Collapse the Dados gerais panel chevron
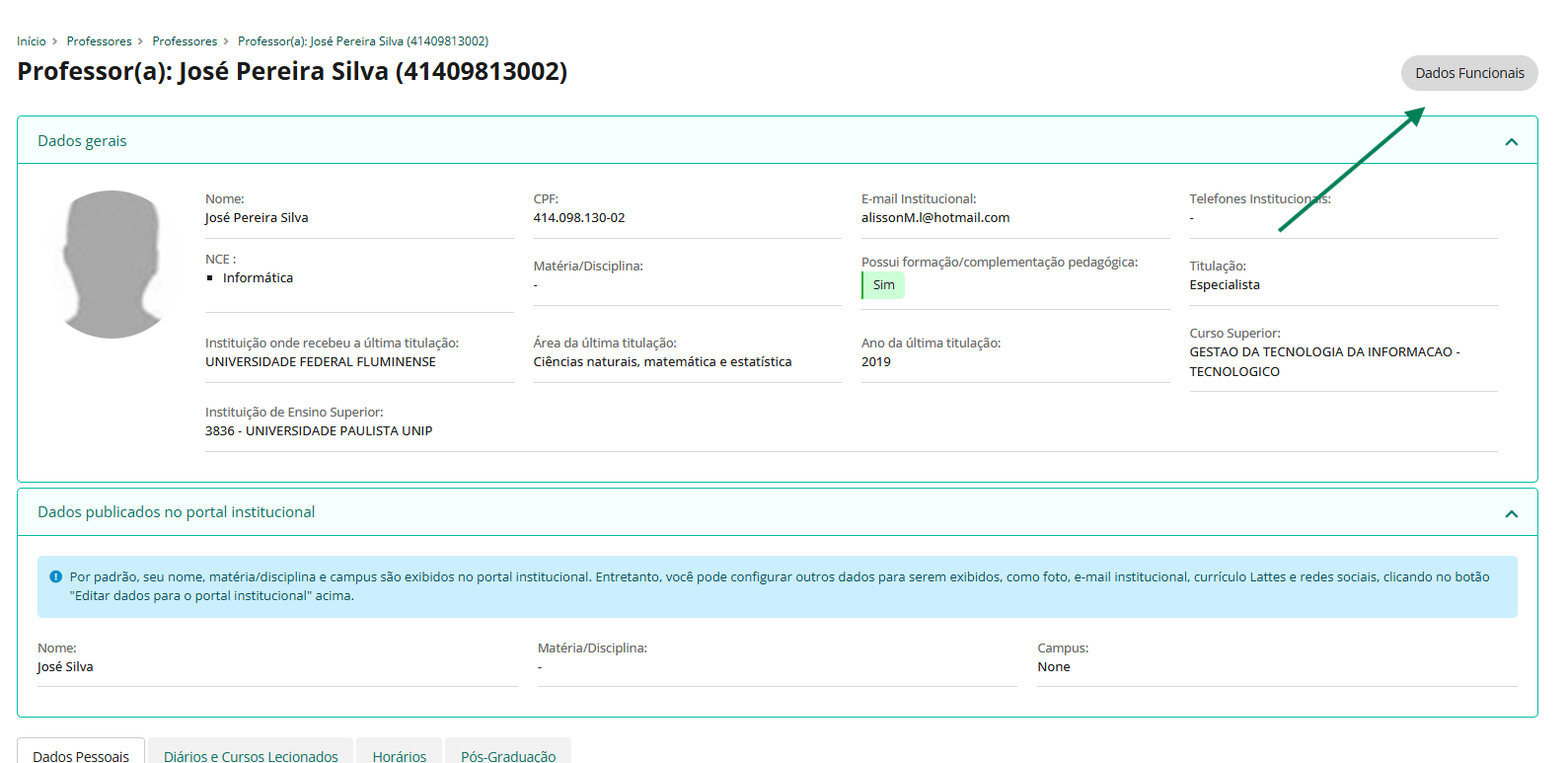 tap(1511, 142)
